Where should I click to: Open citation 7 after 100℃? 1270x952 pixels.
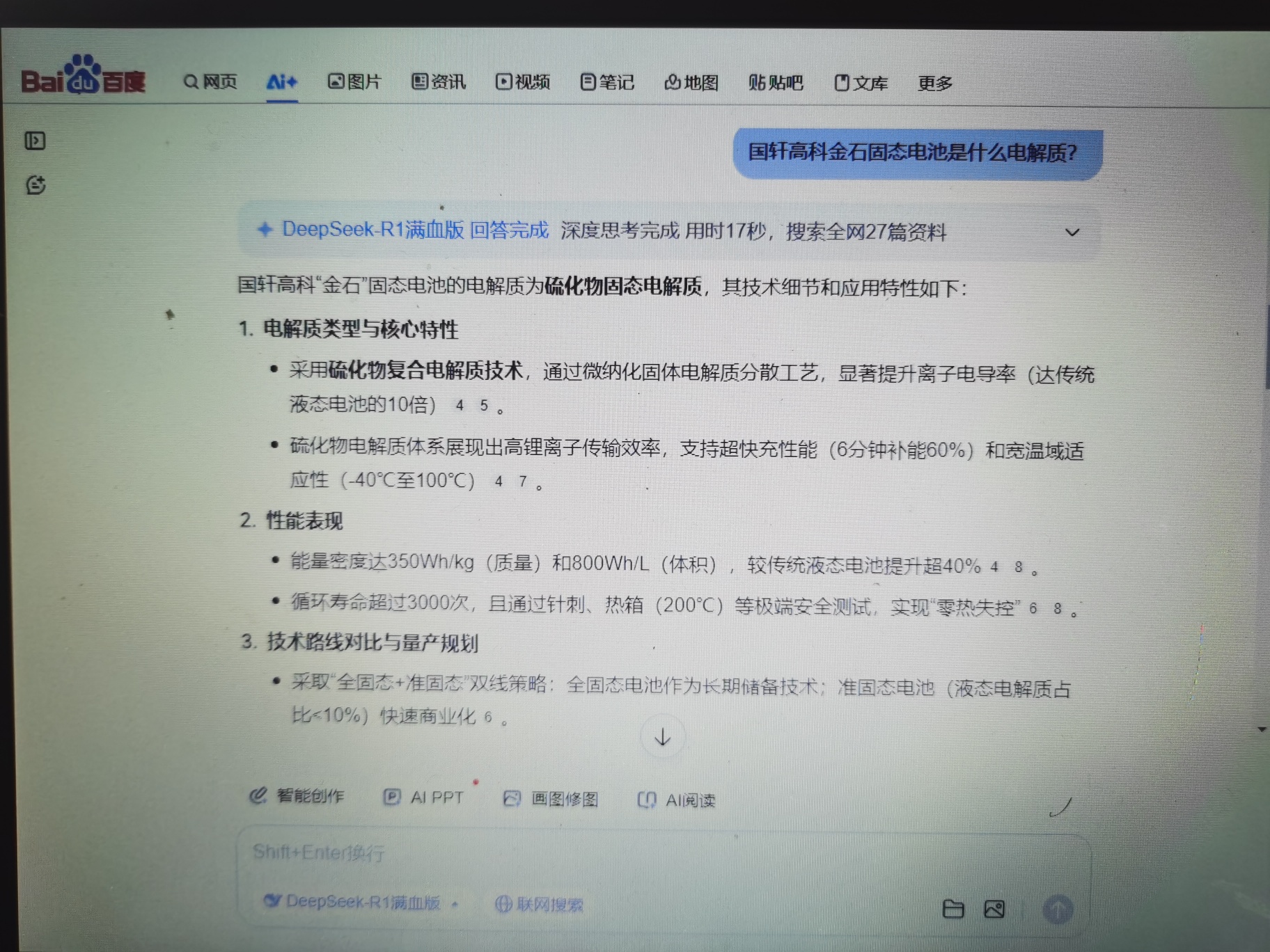click(523, 480)
